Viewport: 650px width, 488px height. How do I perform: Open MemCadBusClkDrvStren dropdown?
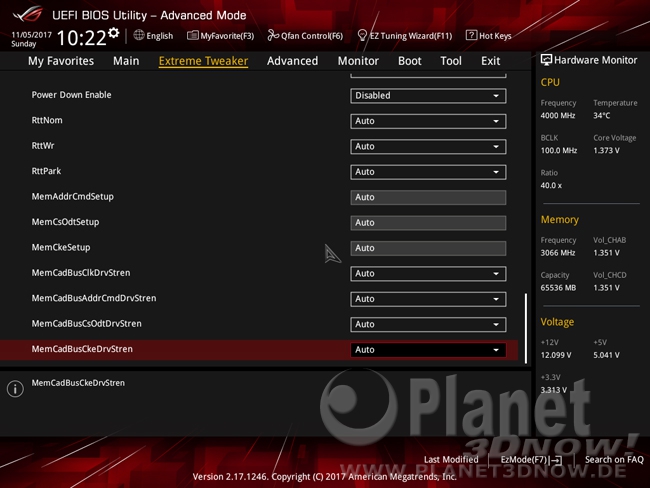[x=428, y=274]
